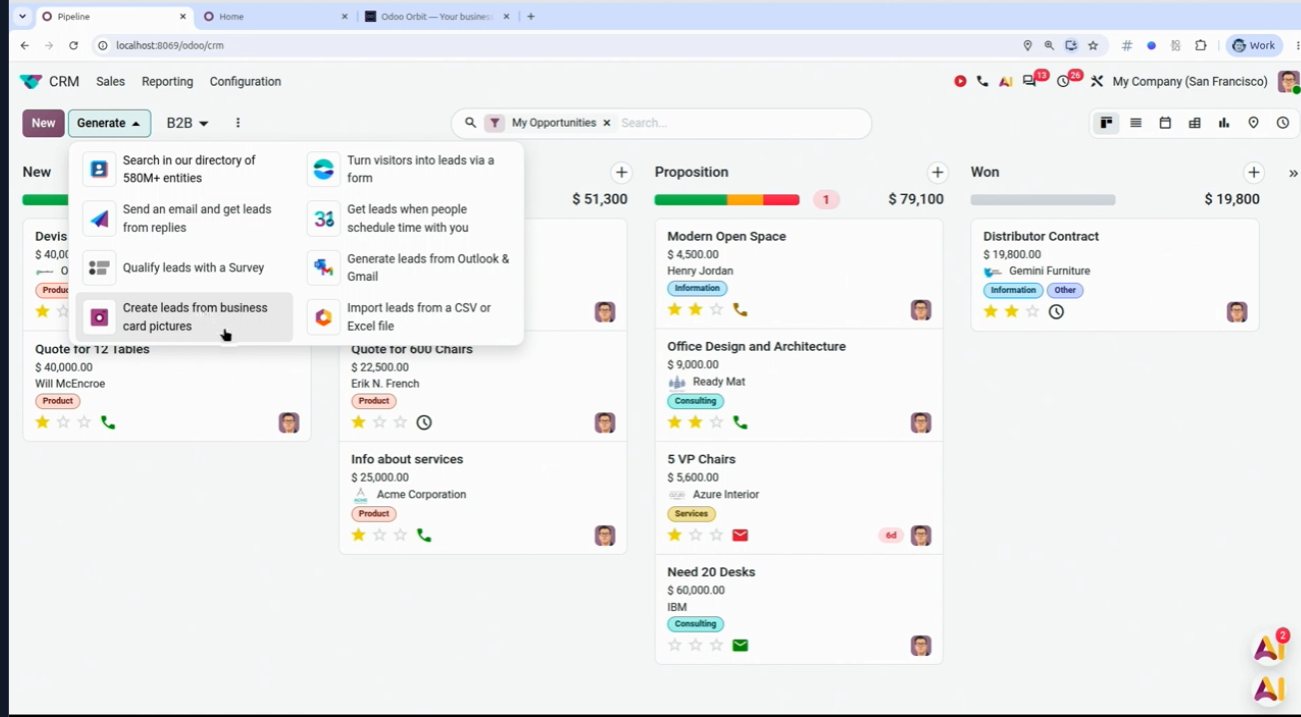
Task: Open the debug tools wrench icon
Action: [x=1096, y=81]
